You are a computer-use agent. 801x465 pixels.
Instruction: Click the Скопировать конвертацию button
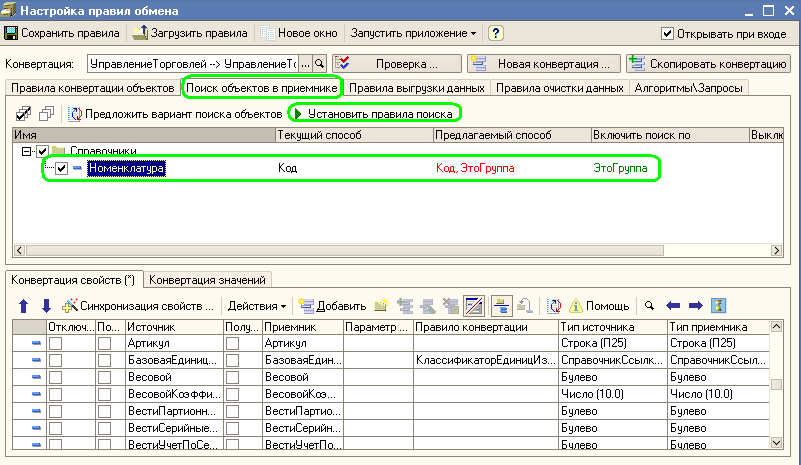click(709, 64)
